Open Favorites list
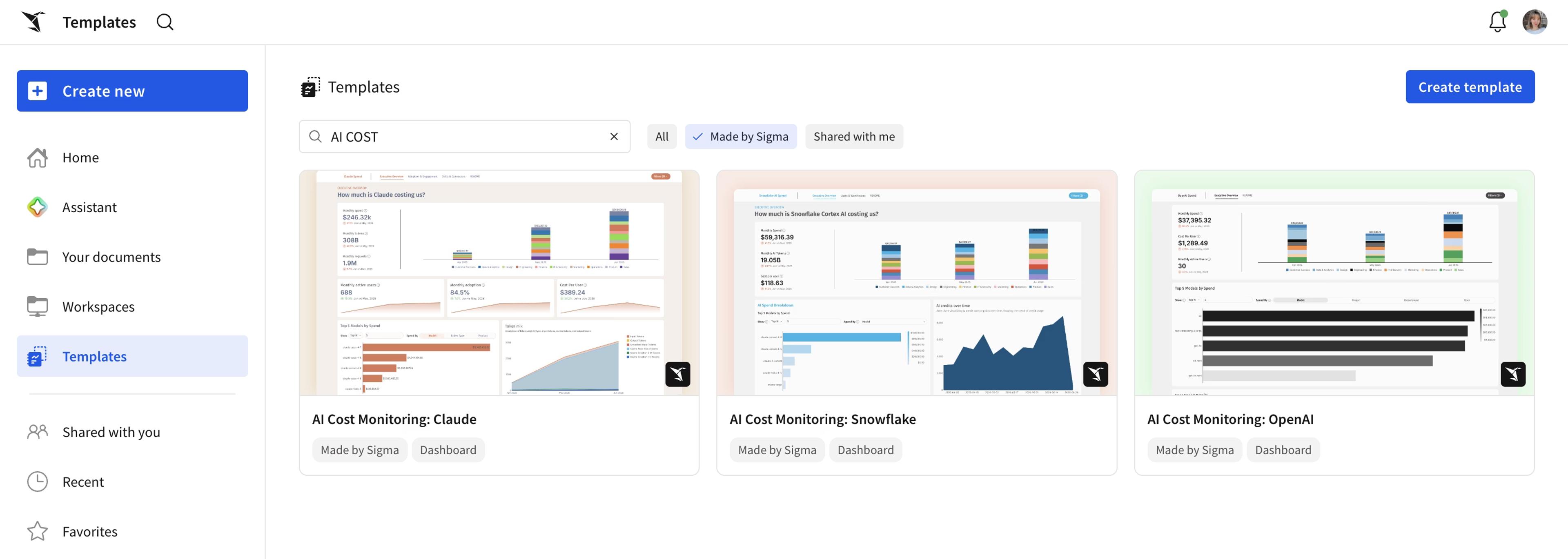This screenshot has height=559, width=1568. (x=132, y=532)
